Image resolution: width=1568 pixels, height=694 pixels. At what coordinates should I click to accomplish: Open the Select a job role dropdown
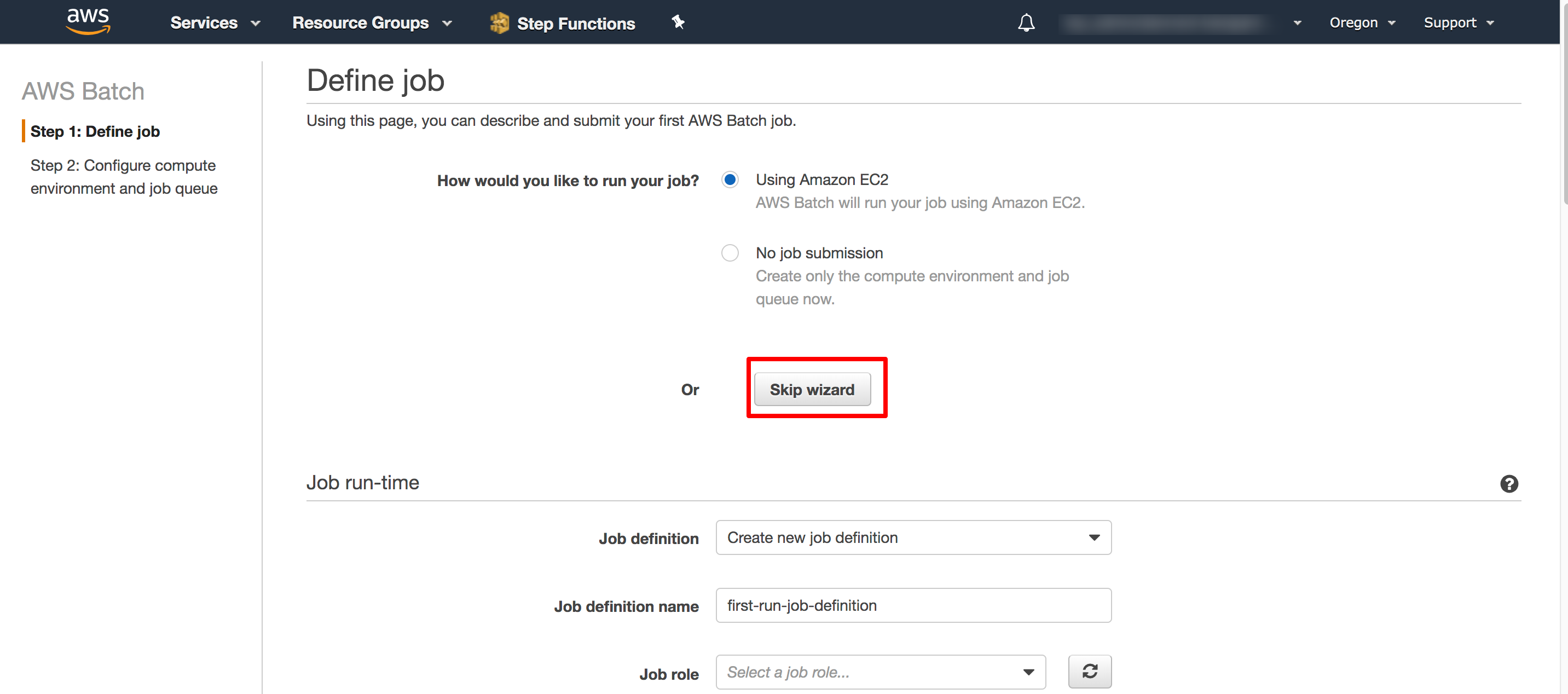pos(881,672)
